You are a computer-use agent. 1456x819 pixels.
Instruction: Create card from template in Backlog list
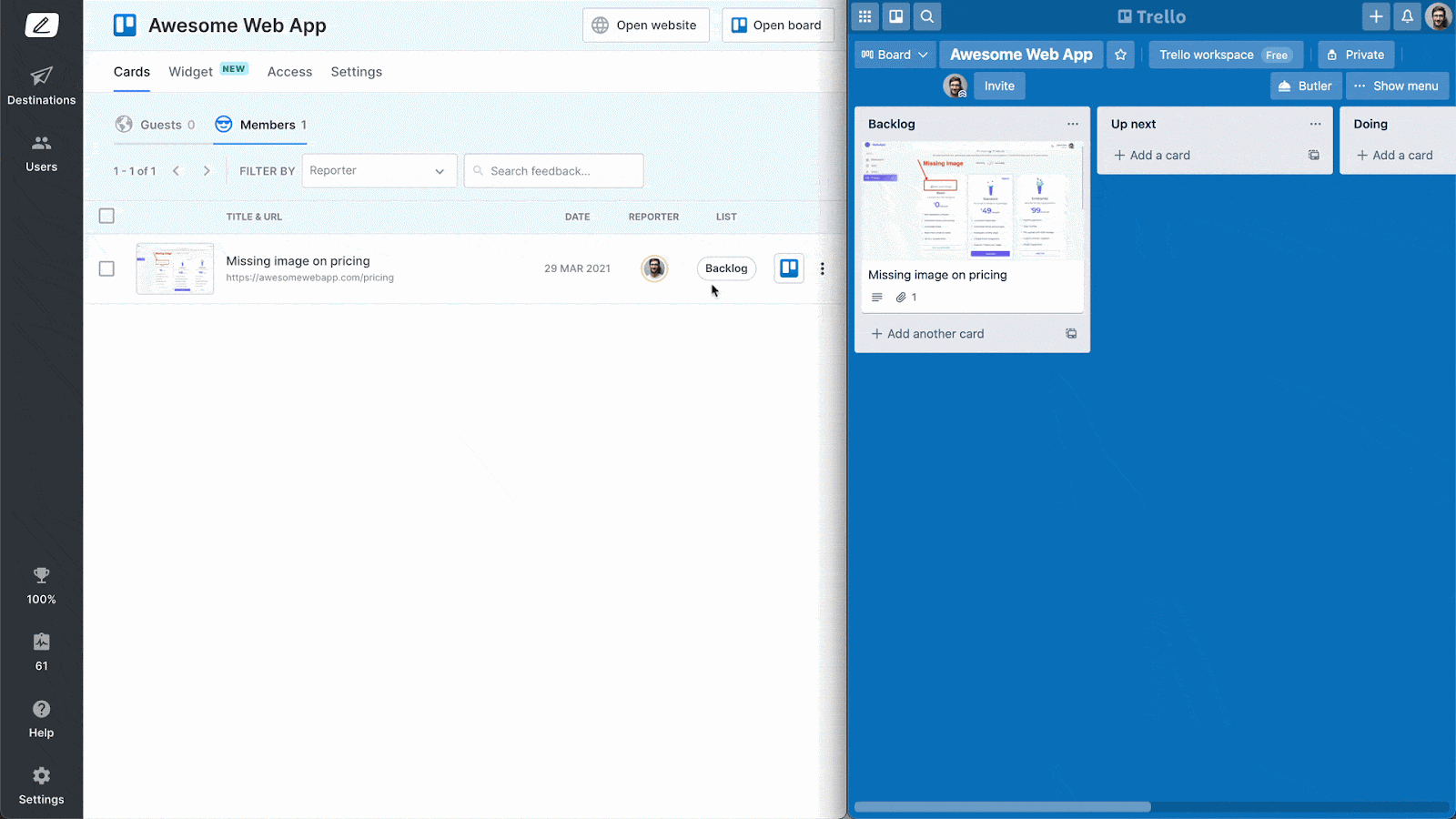[x=1071, y=334]
